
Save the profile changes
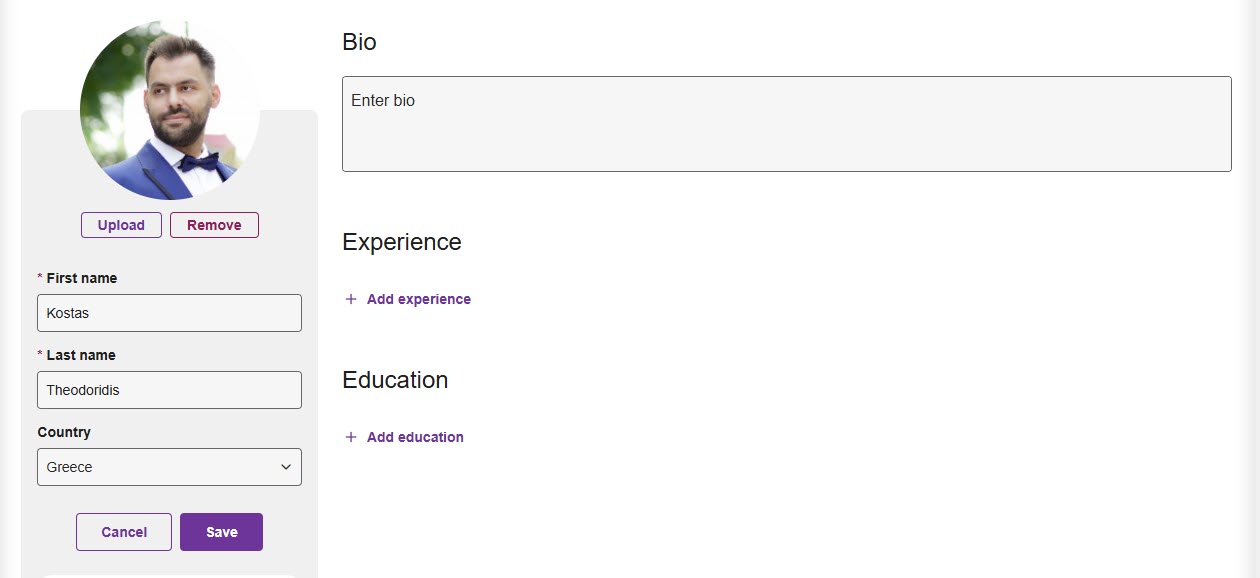click(221, 531)
